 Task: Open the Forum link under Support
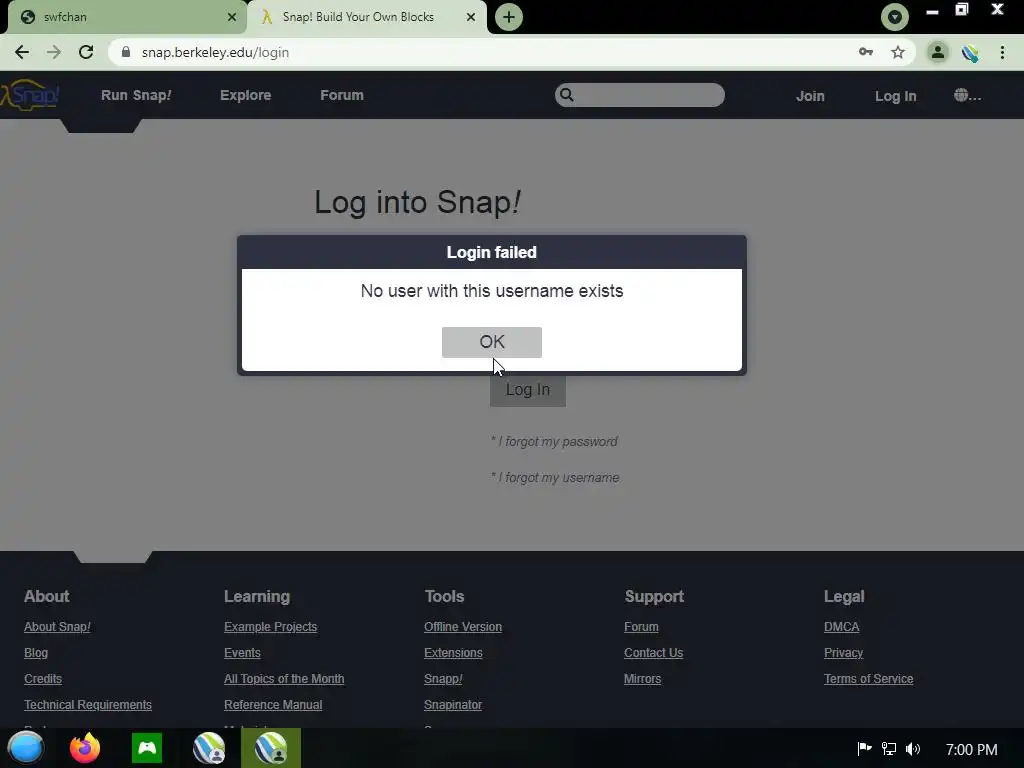pos(641,627)
